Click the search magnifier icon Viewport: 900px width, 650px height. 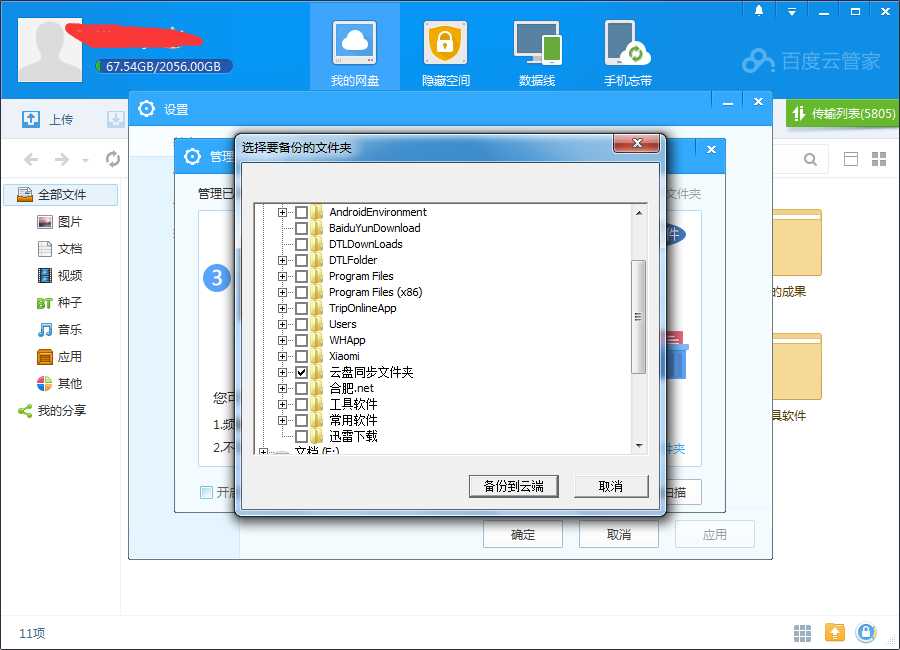810,159
